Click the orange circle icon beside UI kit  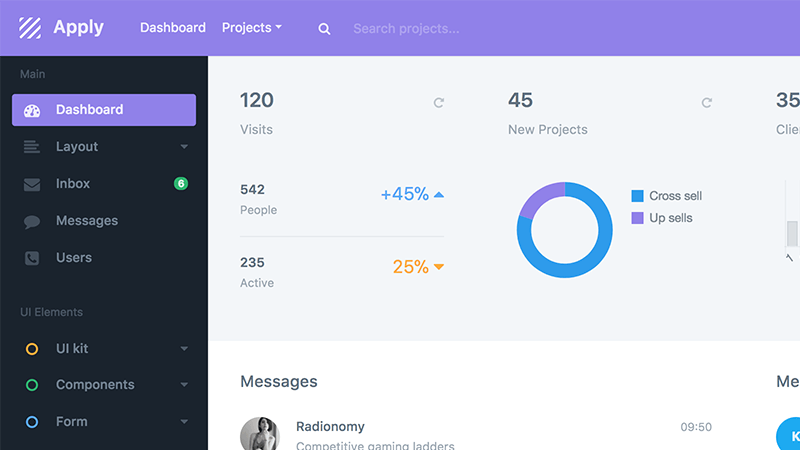[x=32, y=349]
